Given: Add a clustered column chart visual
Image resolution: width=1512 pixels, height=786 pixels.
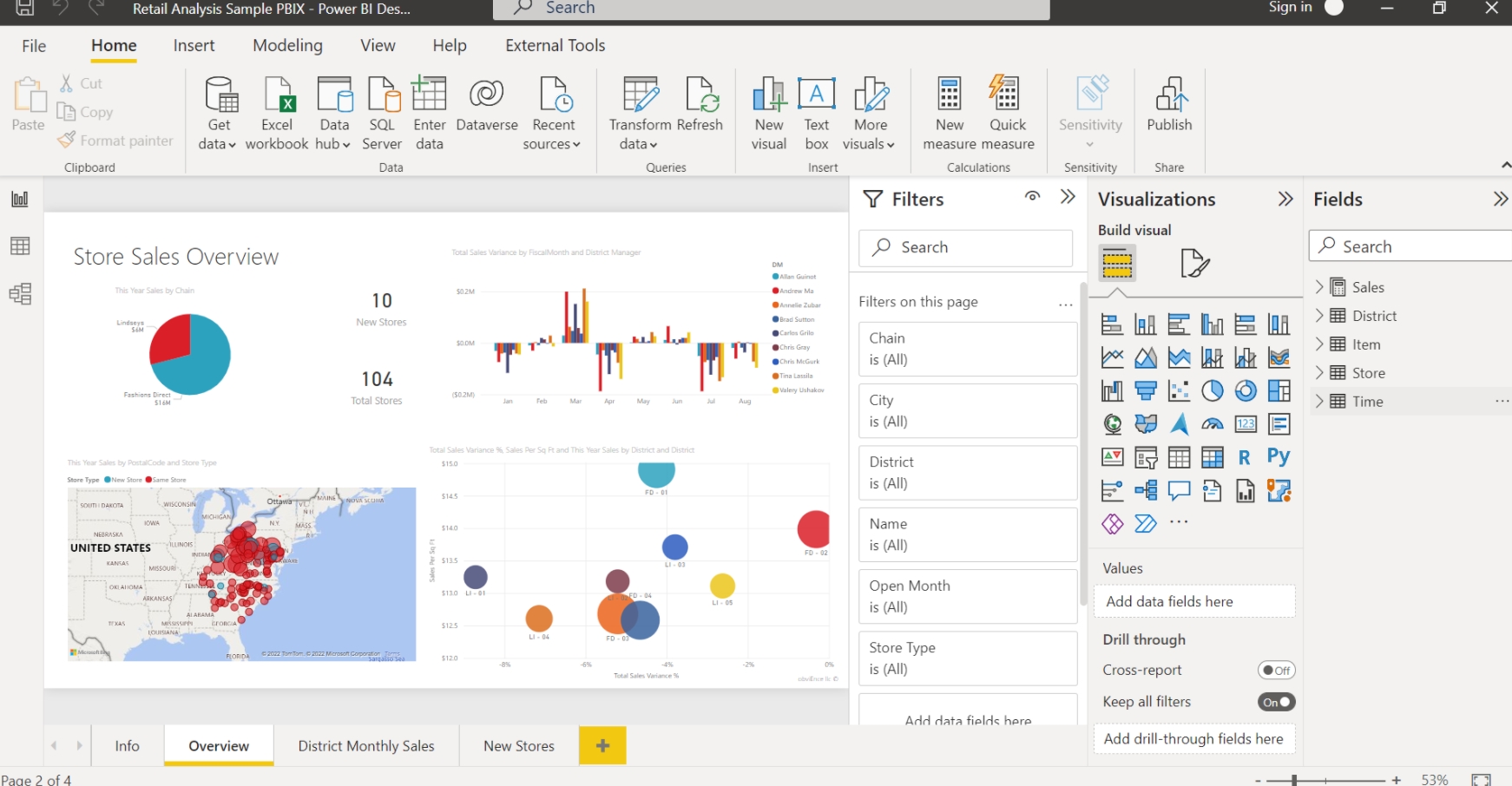Looking at the screenshot, I should click(x=1213, y=324).
